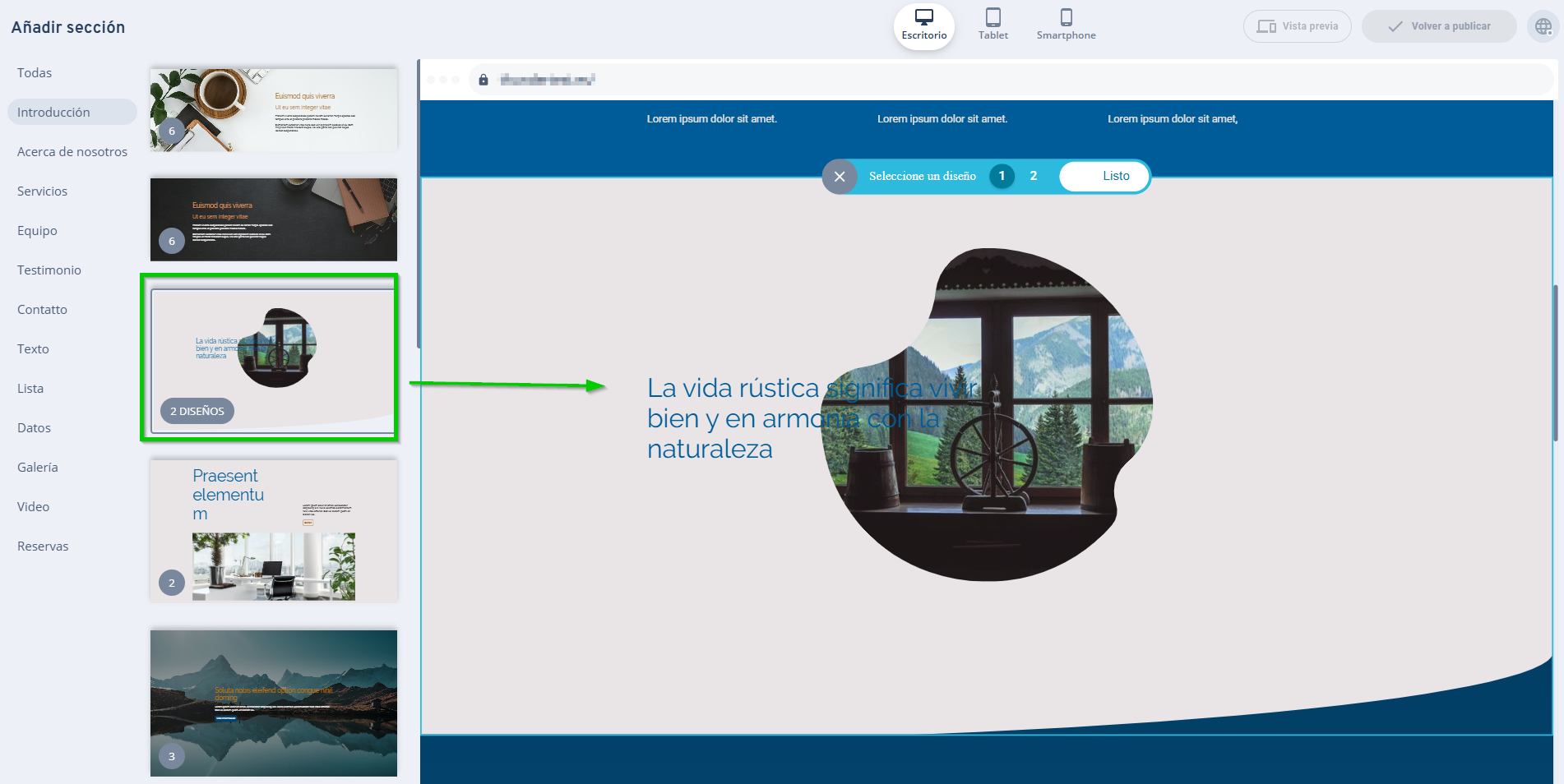Click the 2 DISEÑOS badge
This screenshot has height=784, width=1564.
point(197,411)
